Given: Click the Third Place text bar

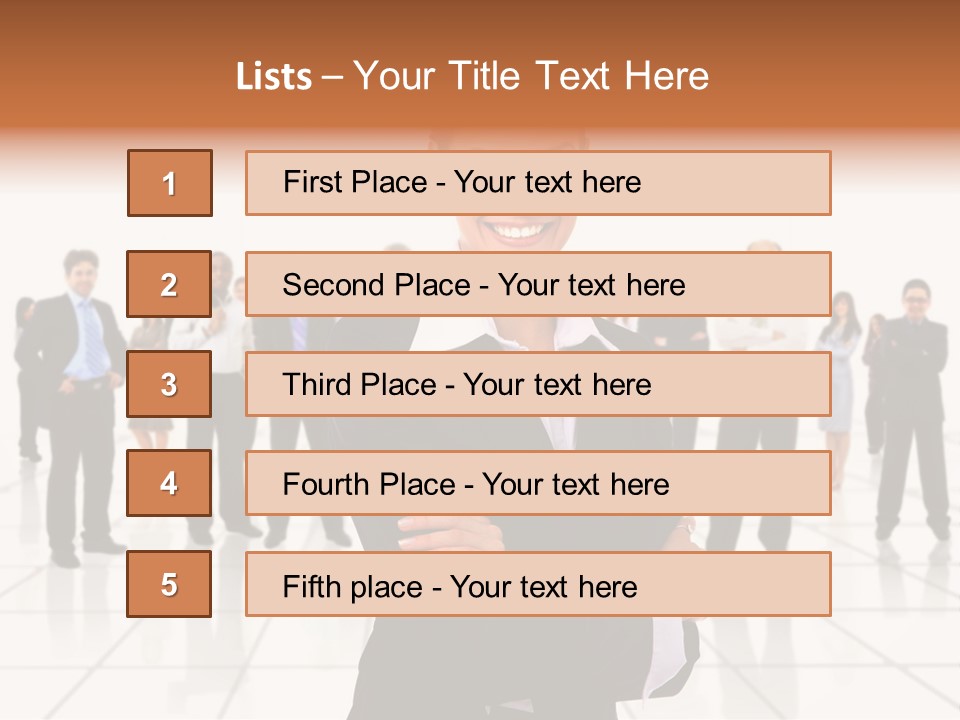Looking at the screenshot, I should (x=538, y=384).
